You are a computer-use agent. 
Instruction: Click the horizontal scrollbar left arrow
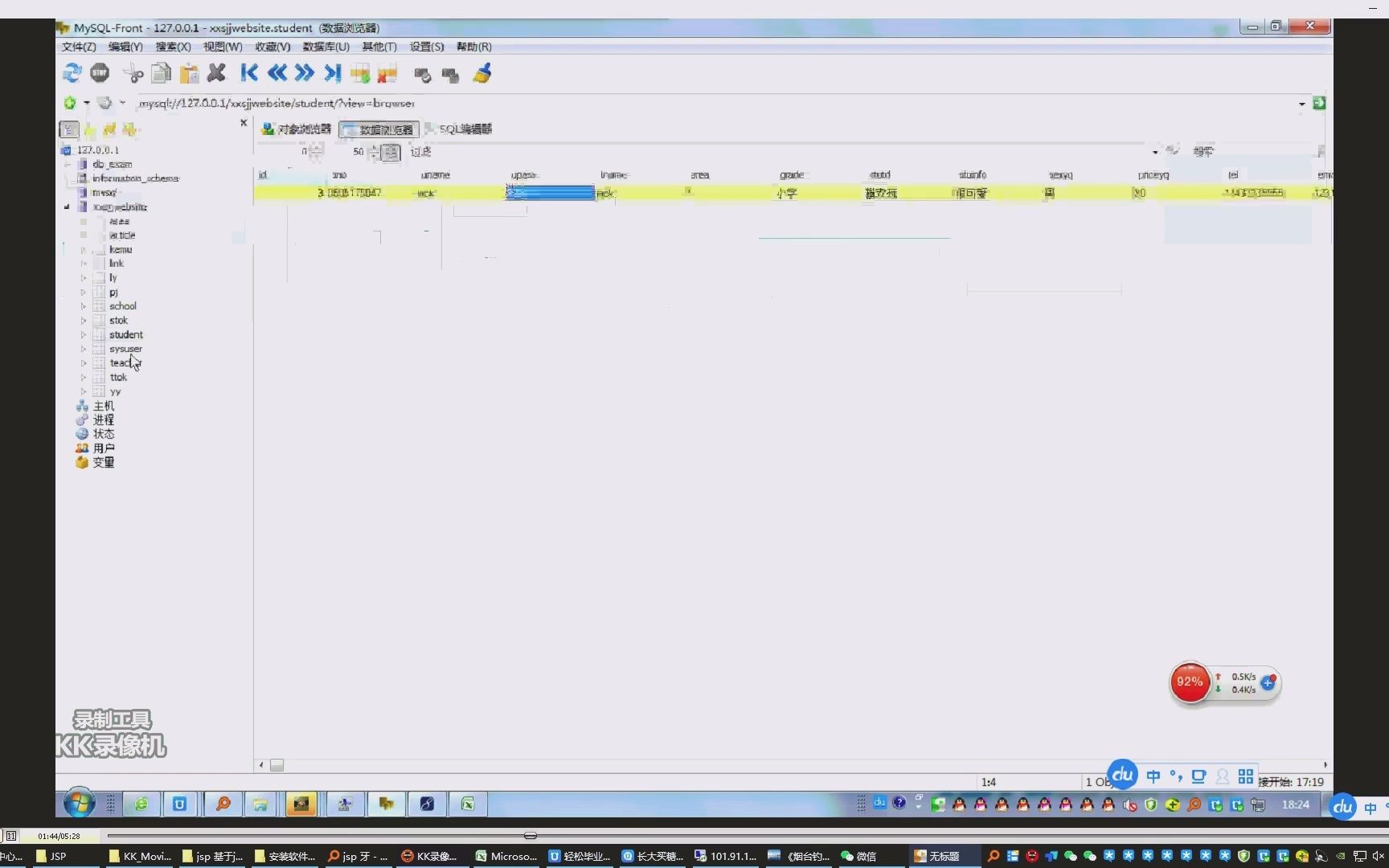[x=261, y=765]
